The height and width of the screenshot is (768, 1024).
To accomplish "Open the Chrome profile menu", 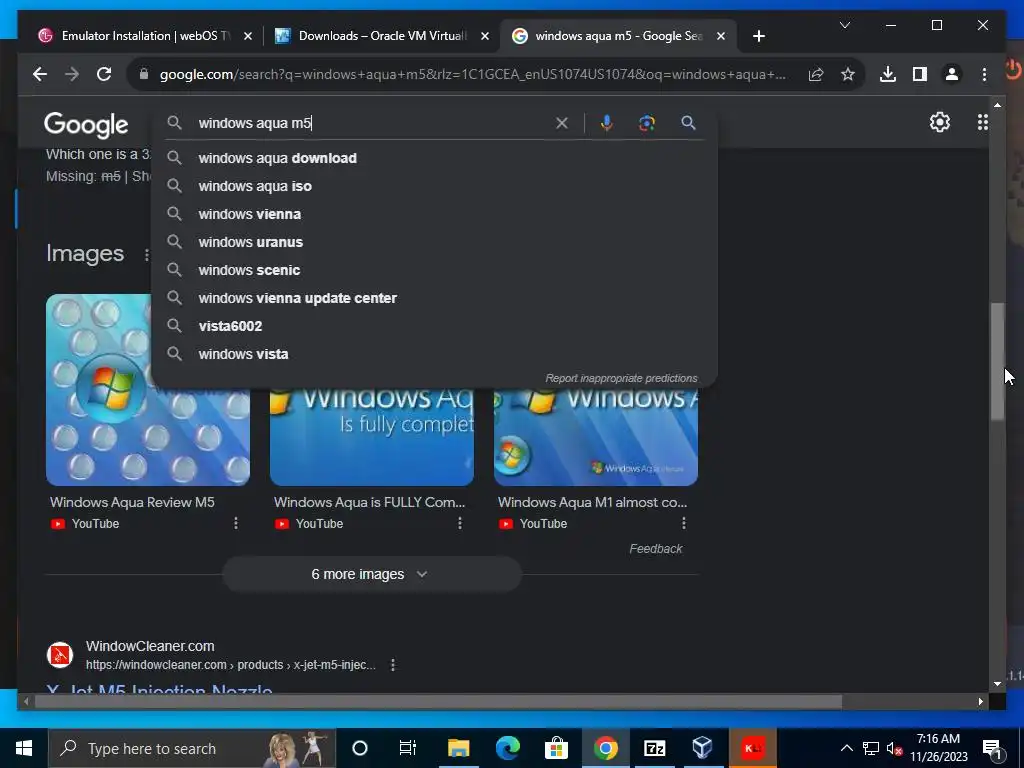I will 952,74.
